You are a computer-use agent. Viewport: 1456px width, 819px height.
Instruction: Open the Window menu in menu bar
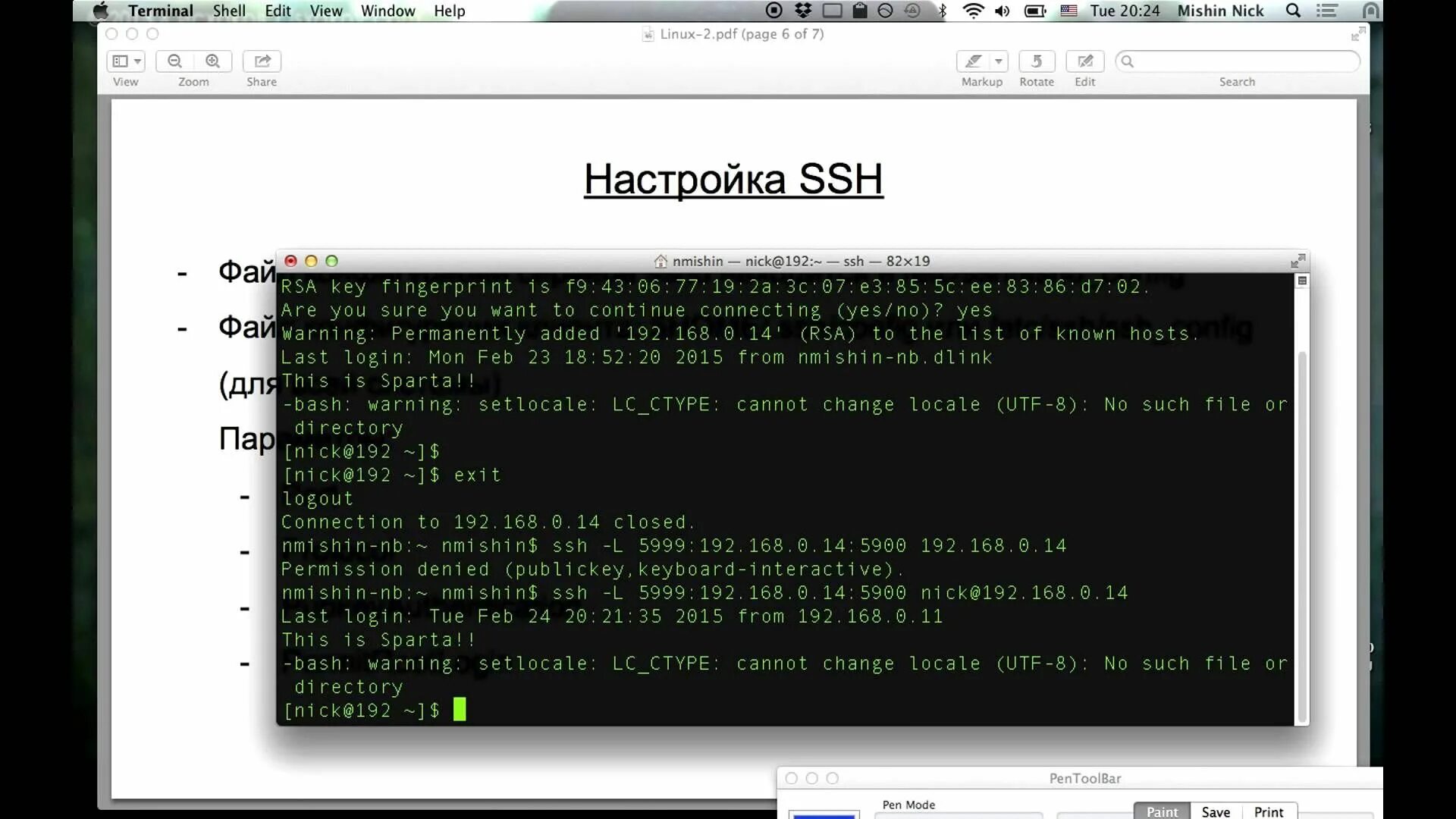click(x=388, y=11)
